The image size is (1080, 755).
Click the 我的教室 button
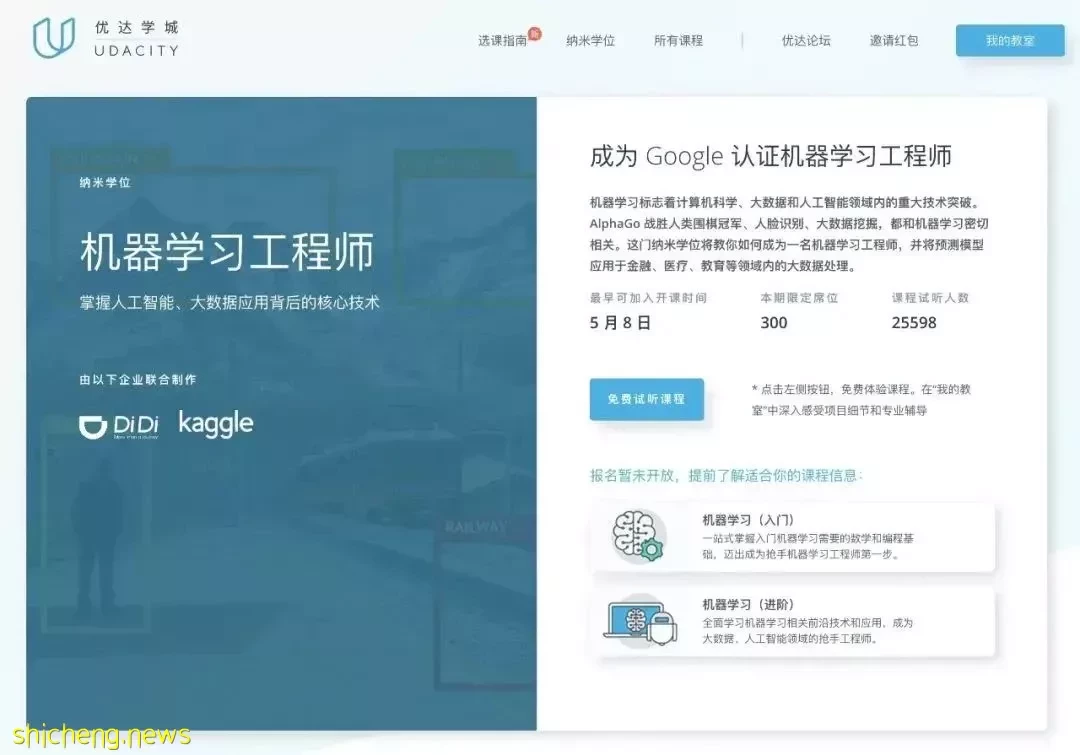[x=1010, y=41]
